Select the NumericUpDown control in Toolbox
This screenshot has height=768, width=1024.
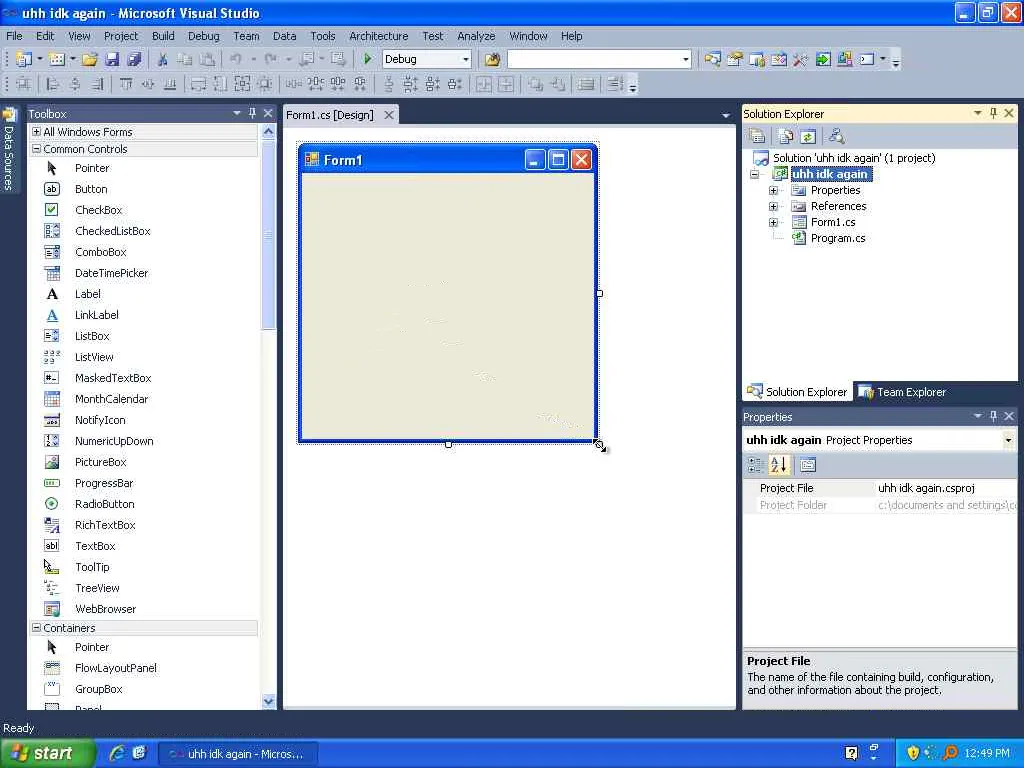click(114, 441)
